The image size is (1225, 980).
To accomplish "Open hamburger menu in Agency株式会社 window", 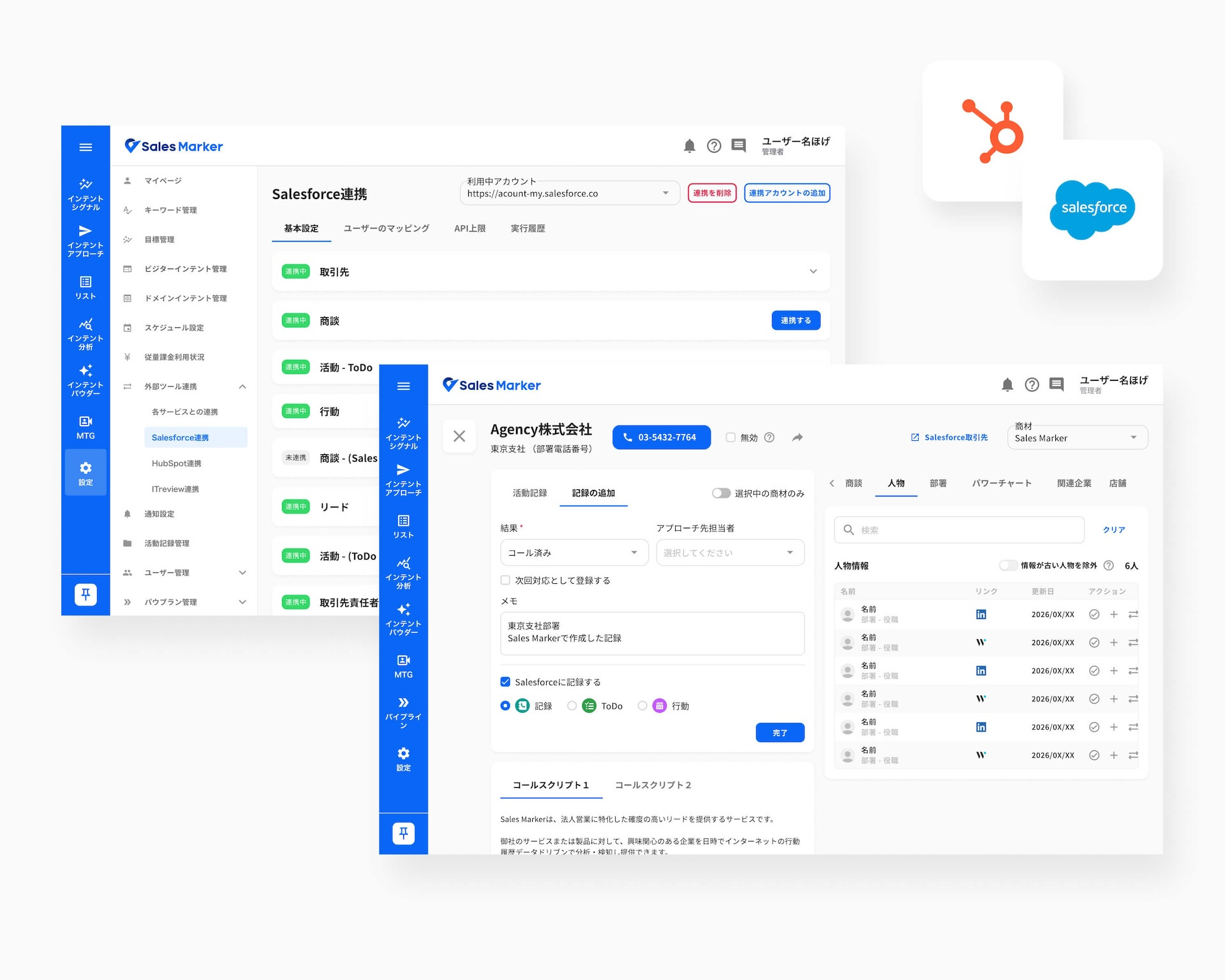I will (403, 386).
